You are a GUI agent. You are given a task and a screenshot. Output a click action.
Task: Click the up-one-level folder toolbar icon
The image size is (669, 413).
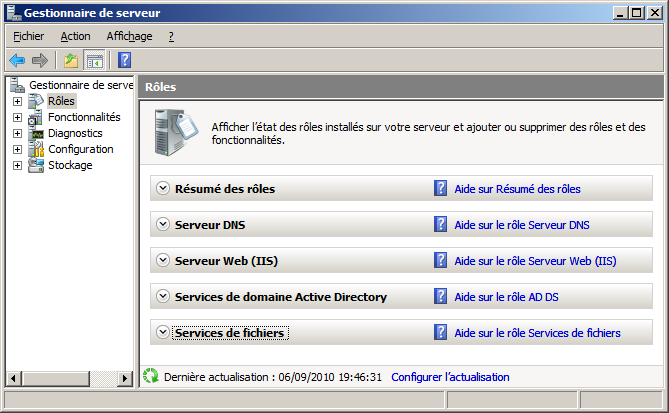point(71,60)
